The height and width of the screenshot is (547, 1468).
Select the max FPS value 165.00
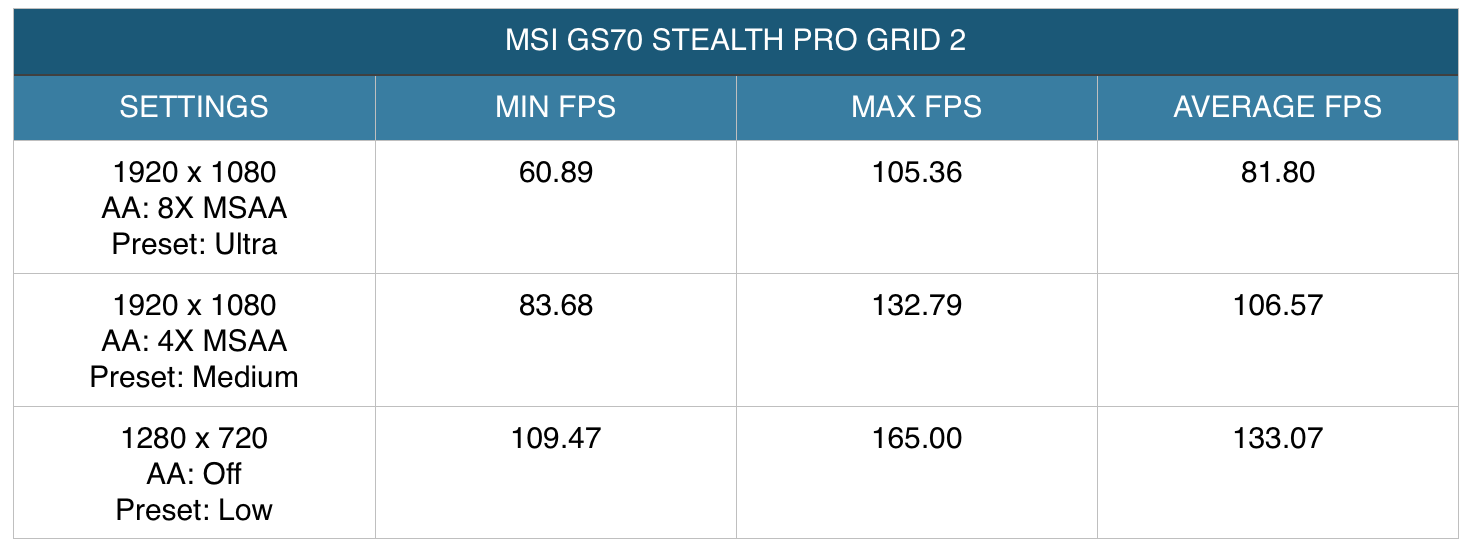[x=916, y=438]
